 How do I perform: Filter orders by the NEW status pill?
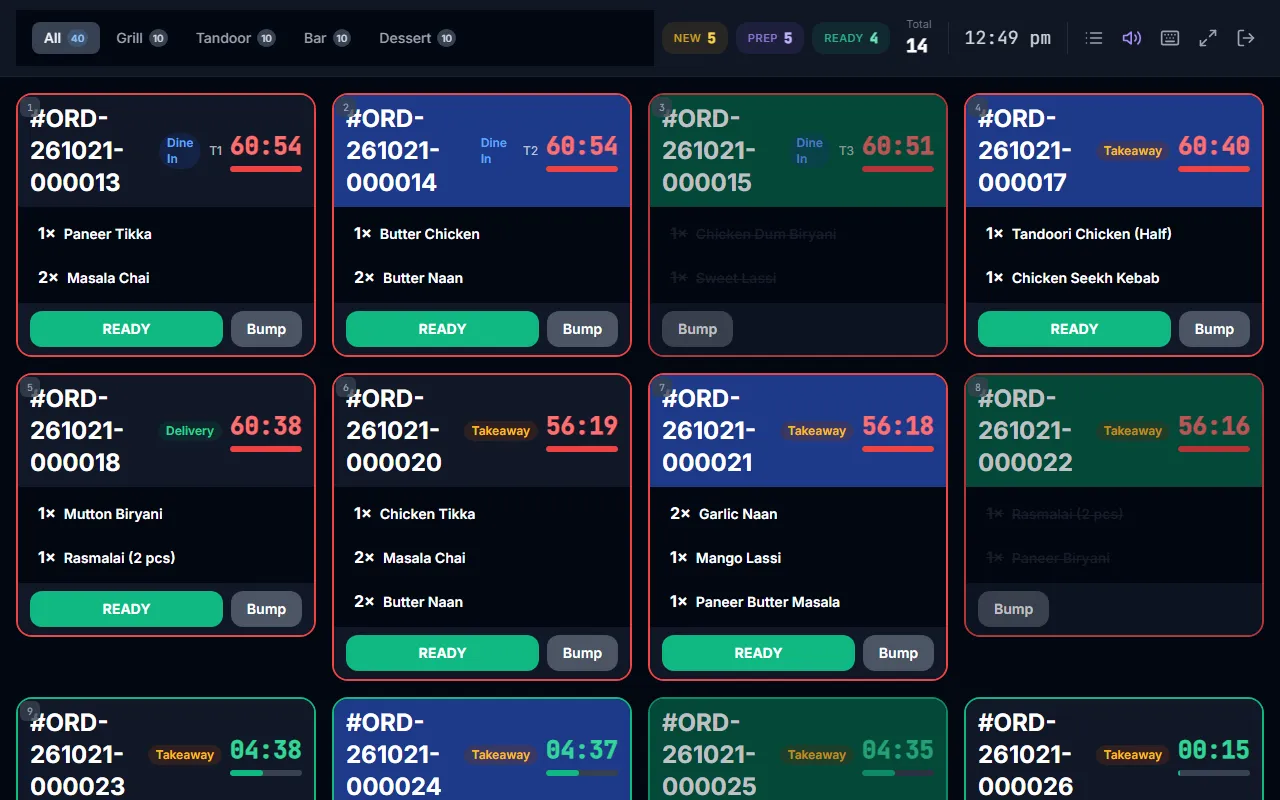[695, 38]
